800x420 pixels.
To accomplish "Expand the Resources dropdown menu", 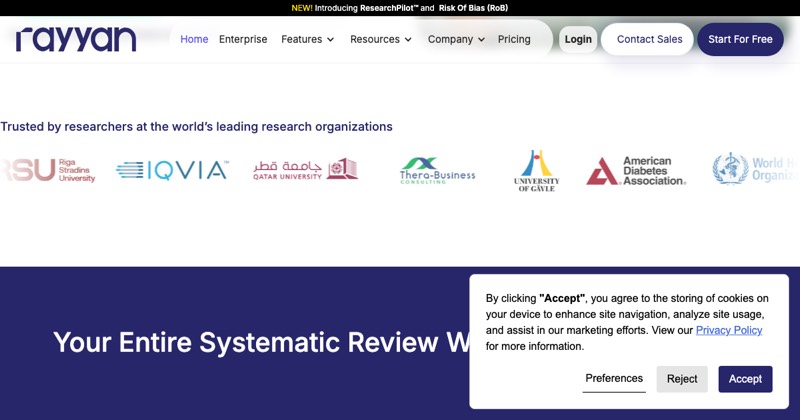I will click(x=381, y=39).
